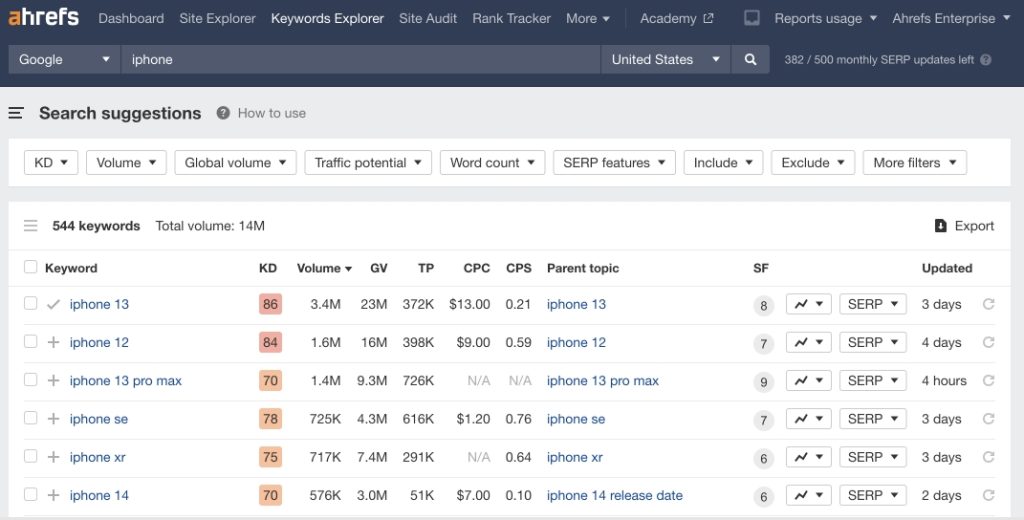Click the Export download icon

(940, 226)
